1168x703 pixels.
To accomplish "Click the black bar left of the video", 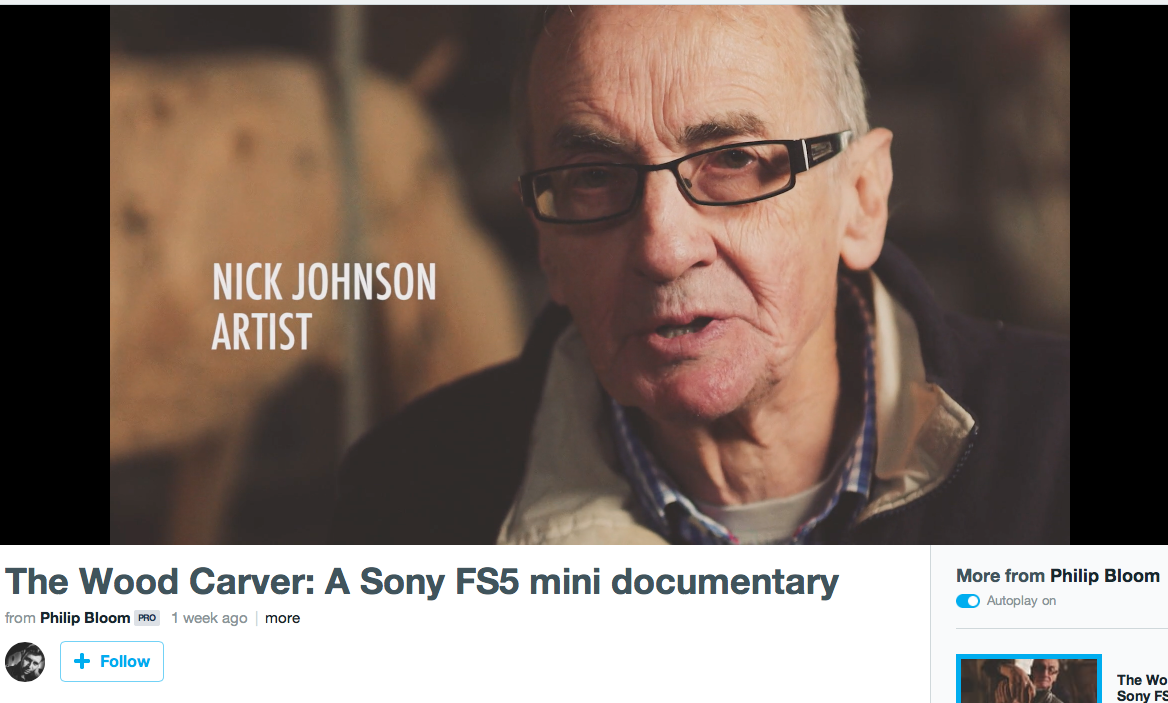I will (x=55, y=274).
